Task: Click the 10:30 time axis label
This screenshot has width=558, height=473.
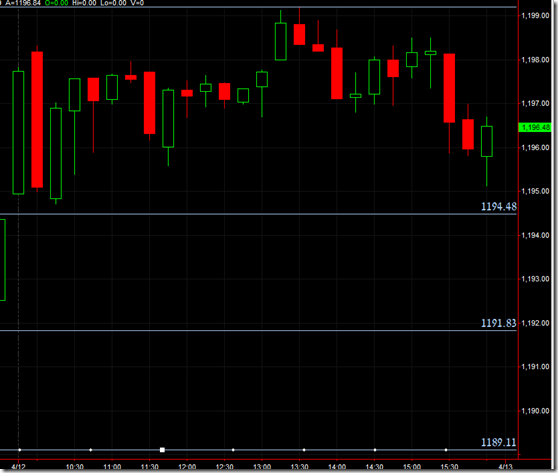Action: [x=75, y=467]
